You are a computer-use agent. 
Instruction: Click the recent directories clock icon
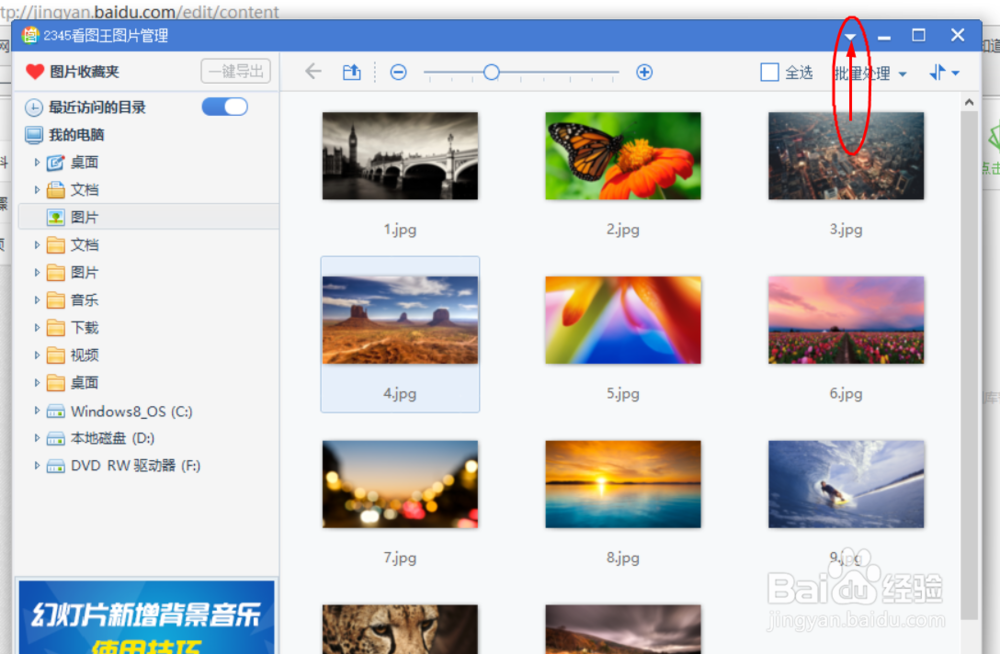[x=34, y=107]
